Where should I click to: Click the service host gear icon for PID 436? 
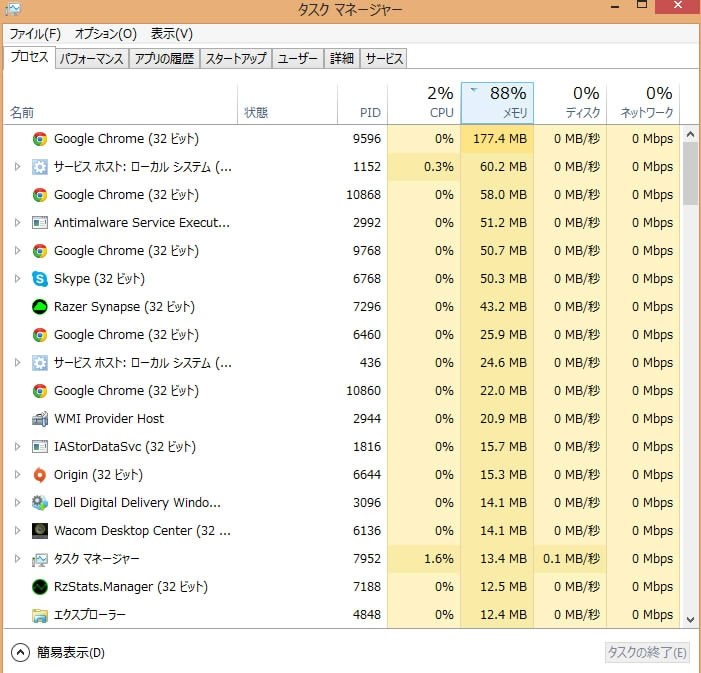[40, 363]
